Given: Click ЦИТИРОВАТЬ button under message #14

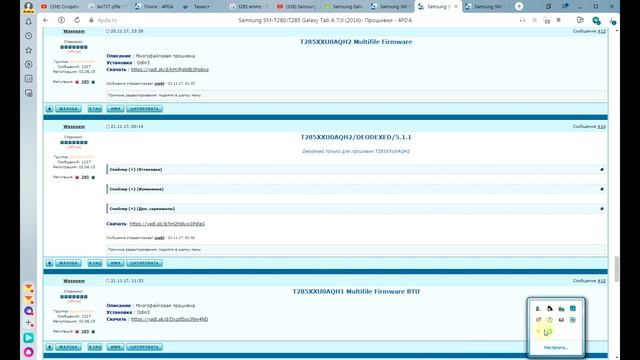Looking at the screenshot, I should coord(144,263).
